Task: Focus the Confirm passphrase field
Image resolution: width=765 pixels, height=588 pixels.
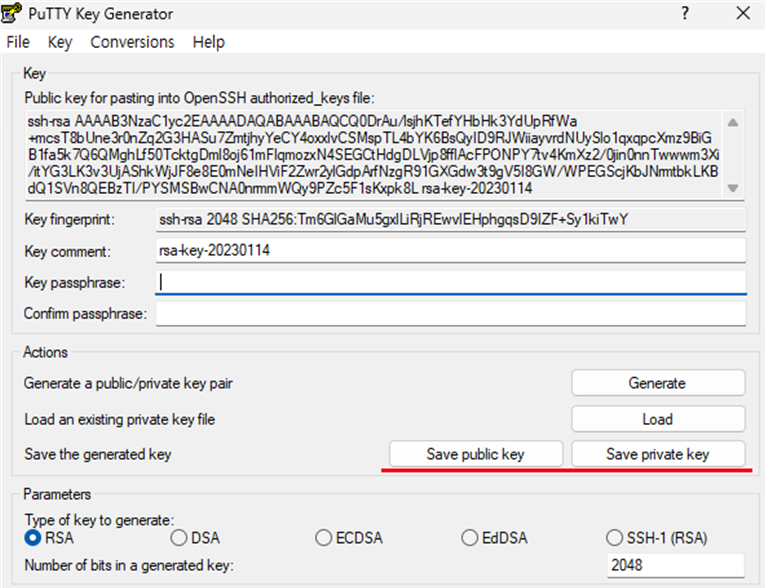Action: coord(451,314)
